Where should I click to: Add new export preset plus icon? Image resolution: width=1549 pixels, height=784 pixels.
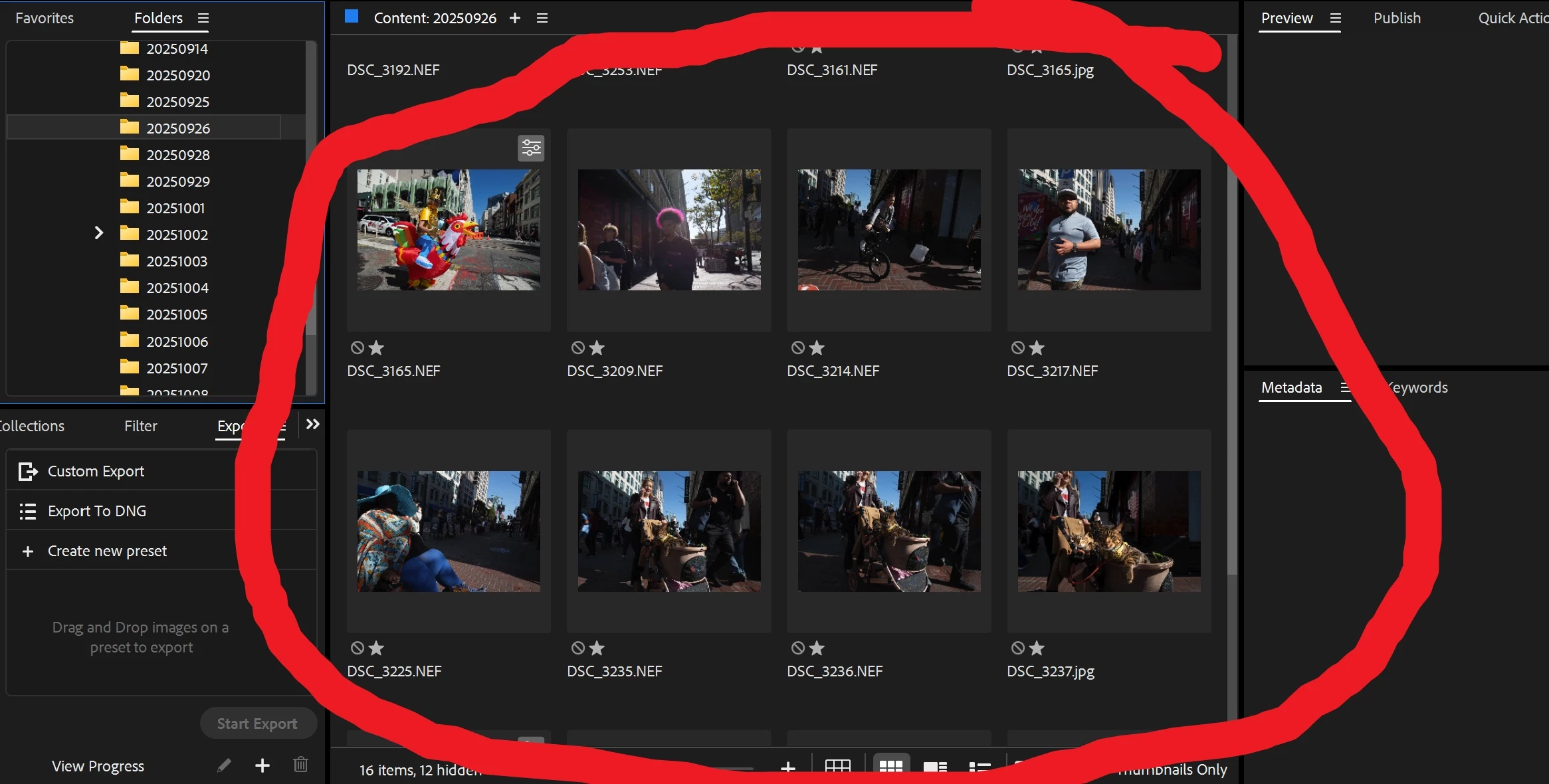262,765
